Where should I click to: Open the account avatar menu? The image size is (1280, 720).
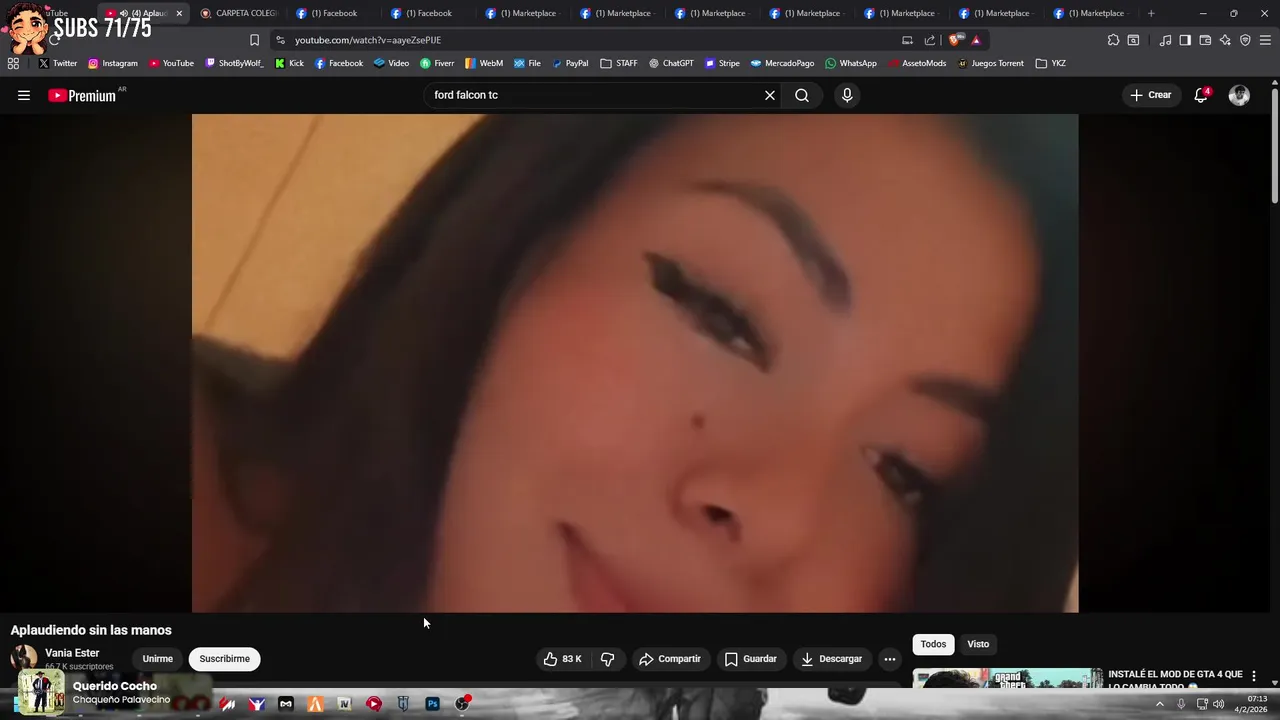(x=1239, y=95)
